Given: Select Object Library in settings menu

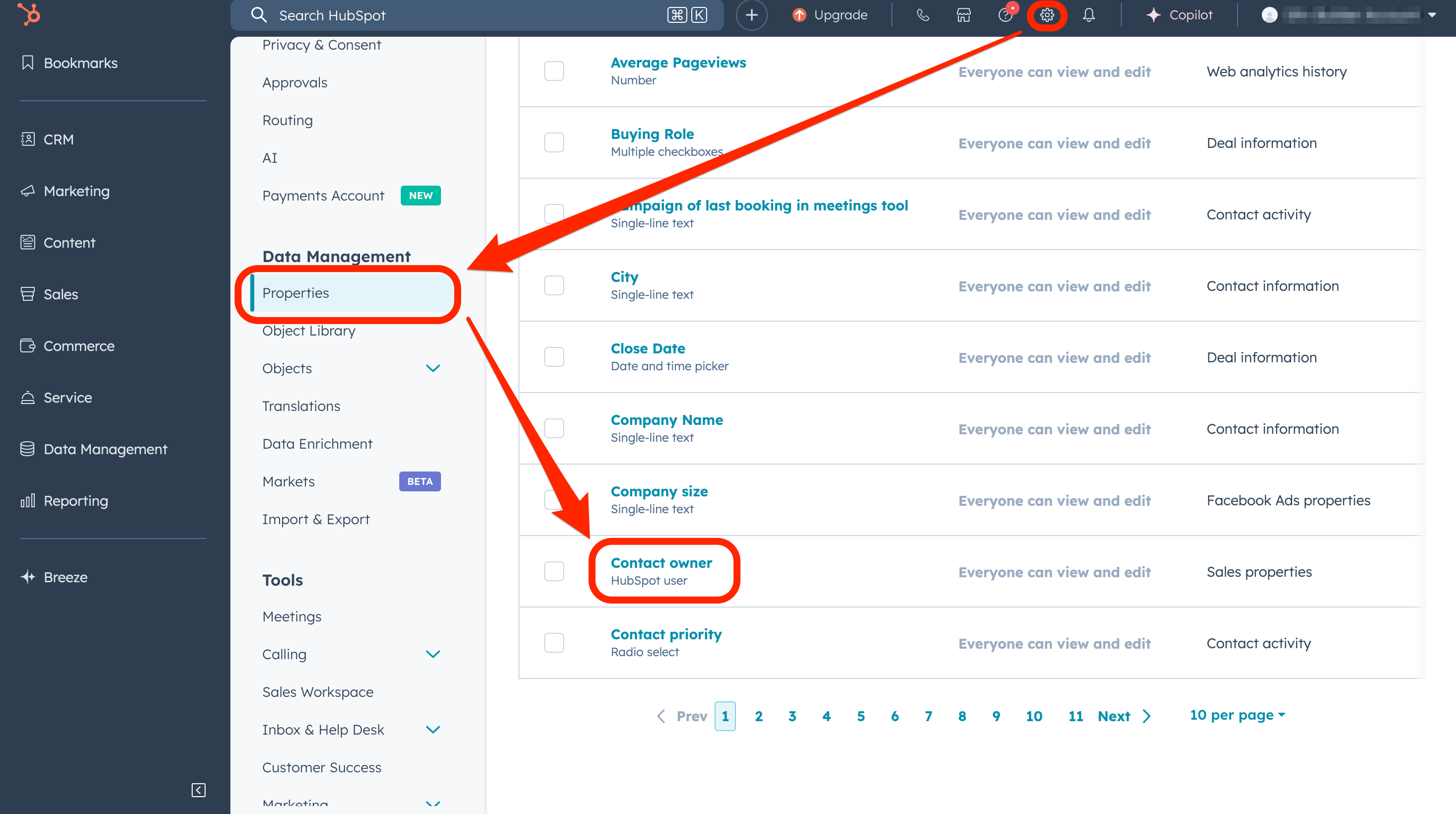Looking at the screenshot, I should [308, 331].
